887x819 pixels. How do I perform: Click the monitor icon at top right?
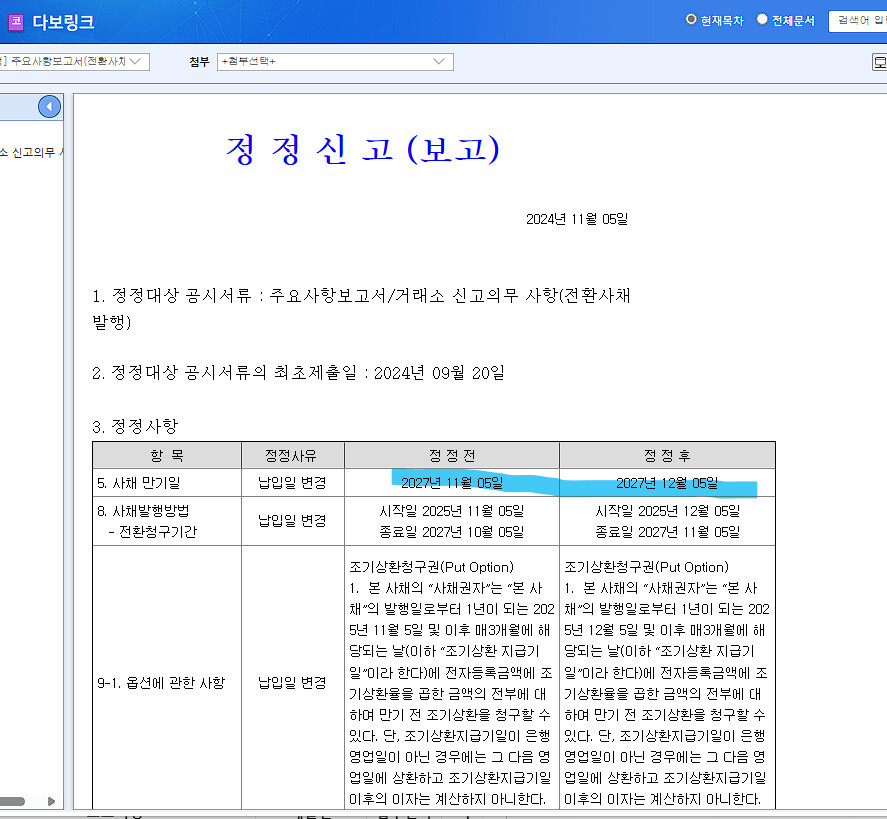click(x=879, y=62)
